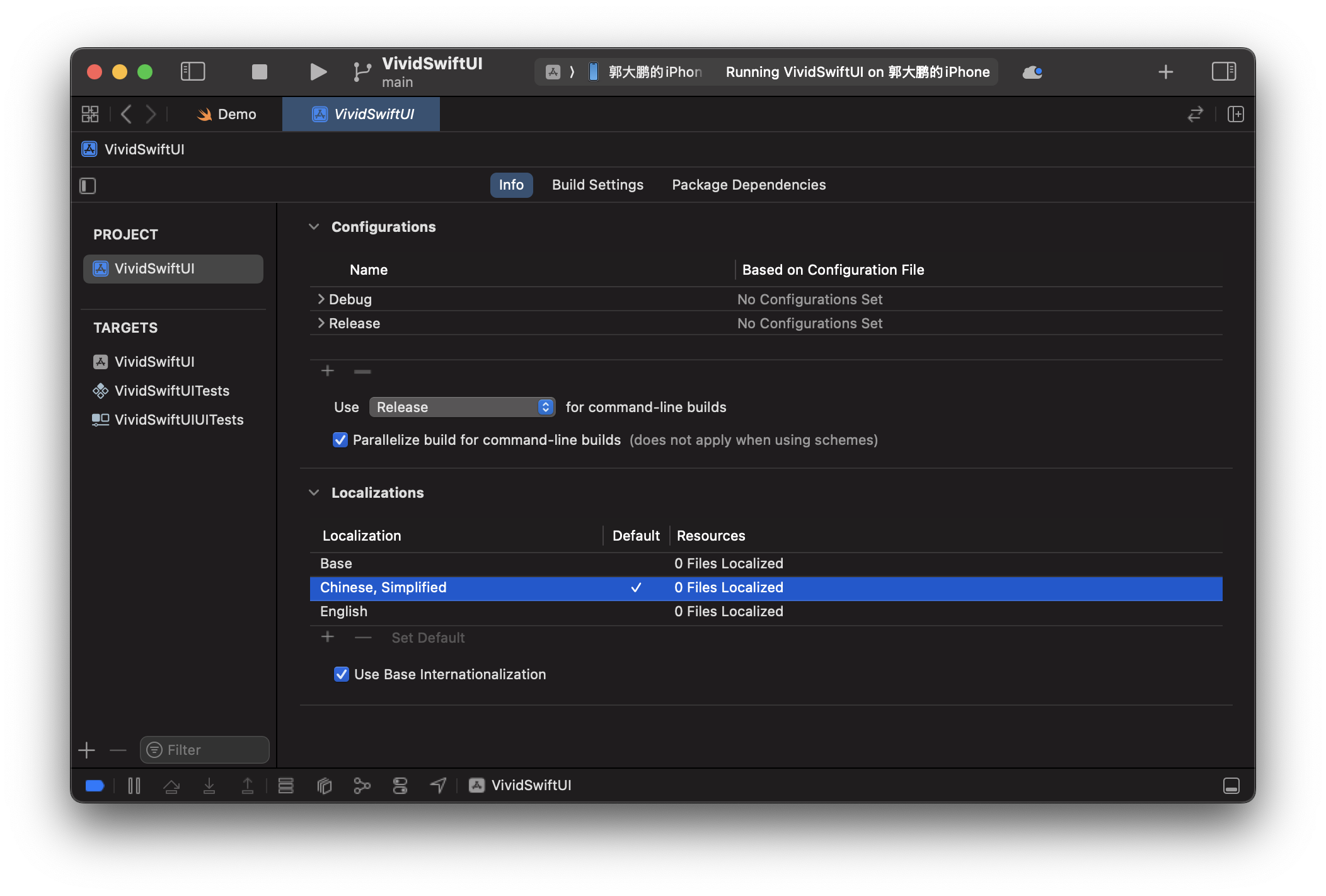
Task: Switch to the Info tab
Action: (511, 185)
